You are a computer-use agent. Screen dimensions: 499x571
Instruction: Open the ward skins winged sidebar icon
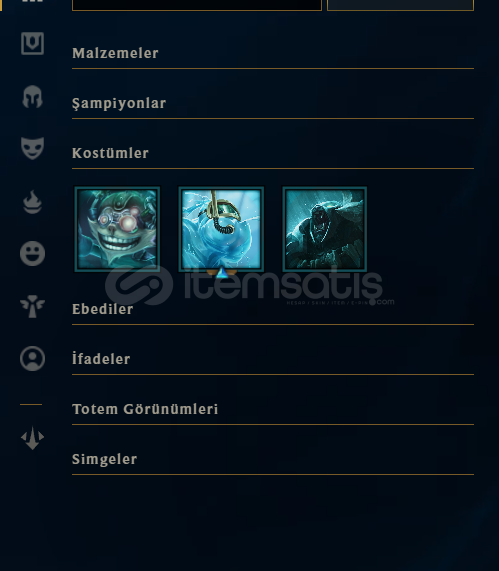(32, 306)
